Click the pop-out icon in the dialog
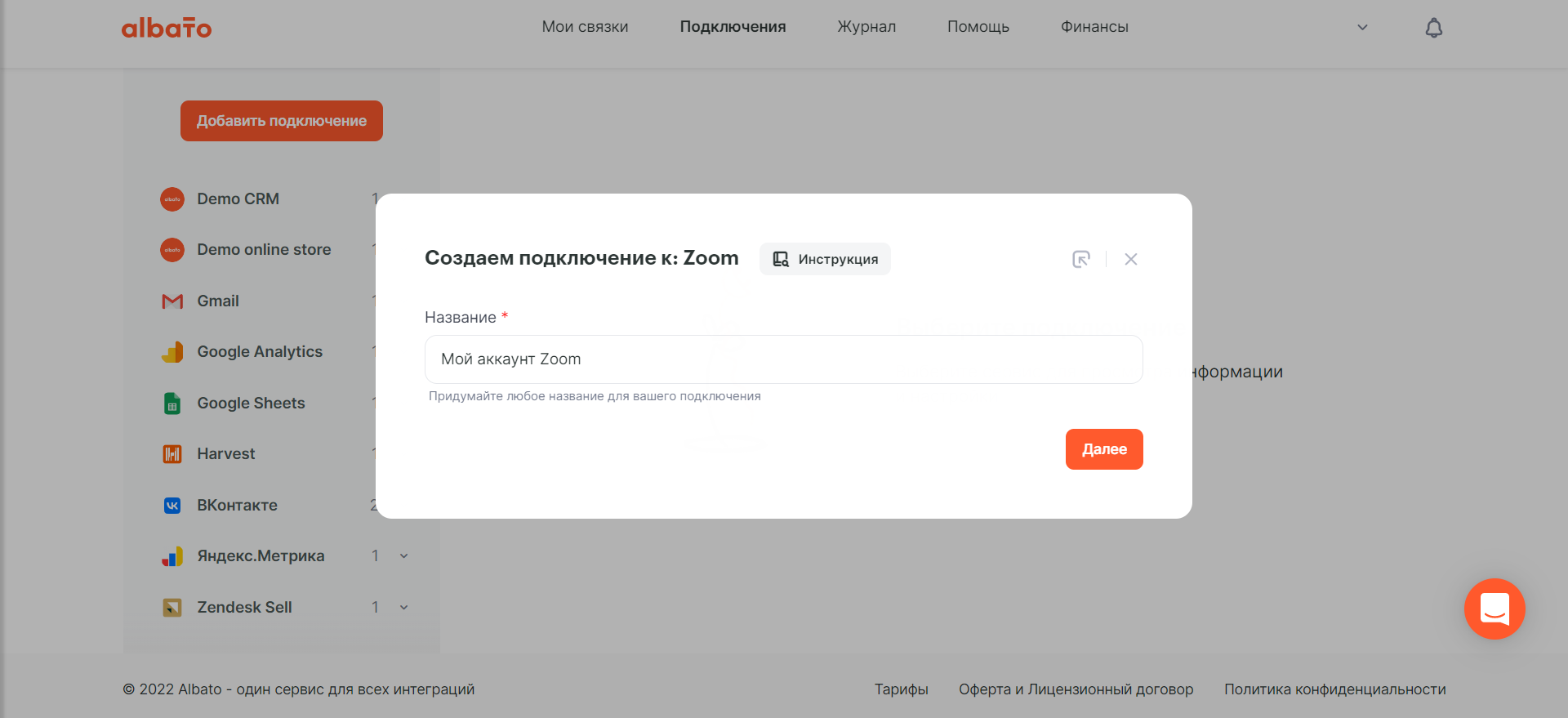 pos(1081,259)
